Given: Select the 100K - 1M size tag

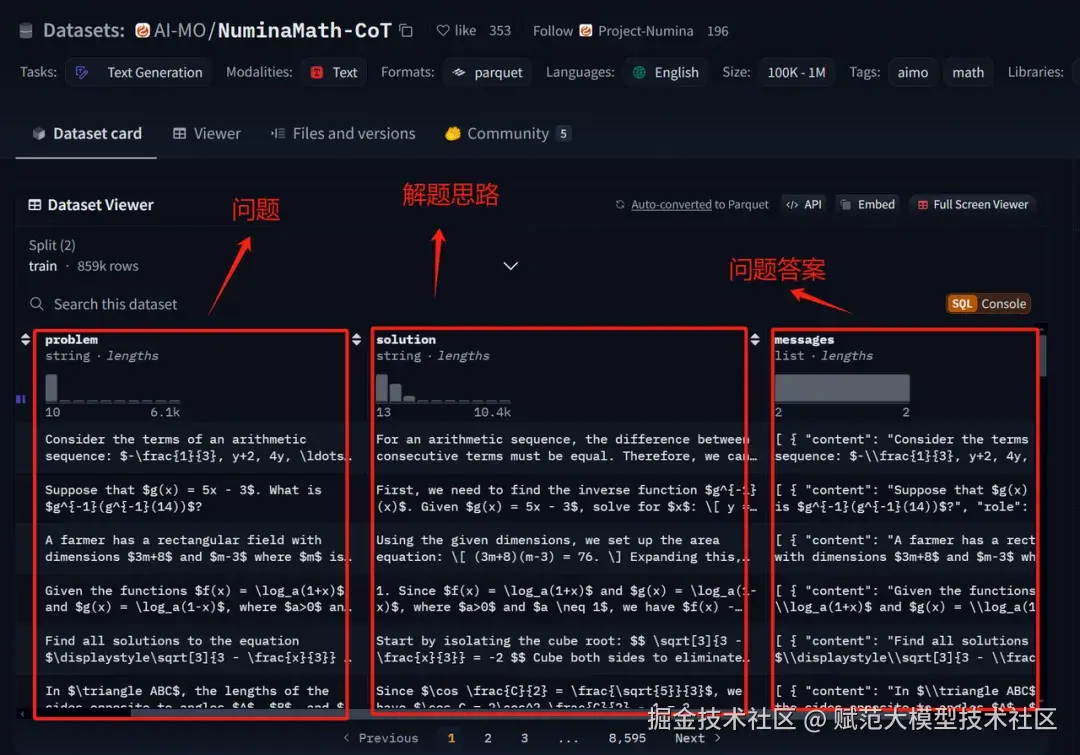Looking at the screenshot, I should pos(796,72).
